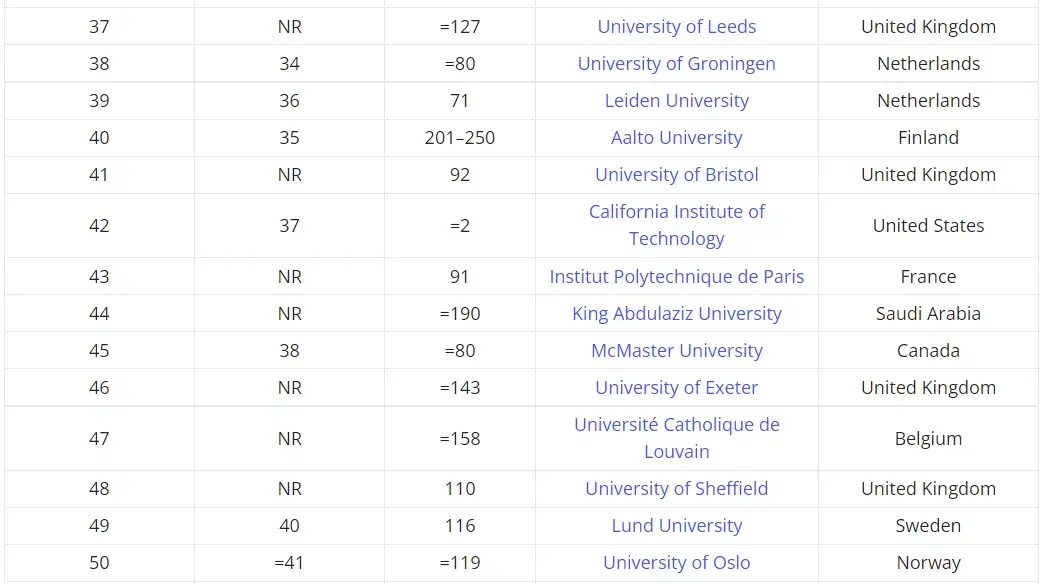The height and width of the screenshot is (584, 1047).
Task: Click the Finland country cell
Action: [928, 138]
